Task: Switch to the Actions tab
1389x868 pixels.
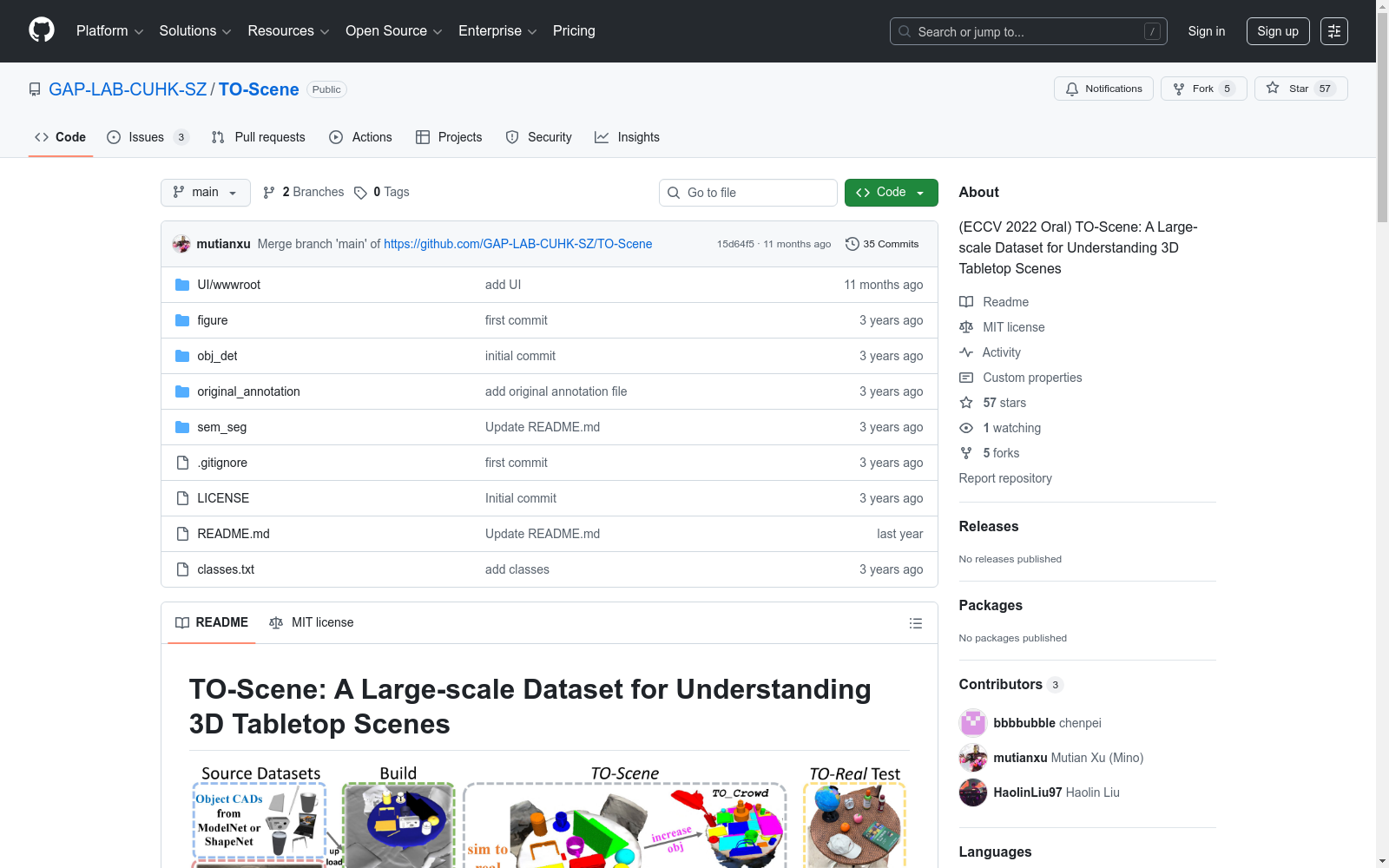Action: [361, 137]
